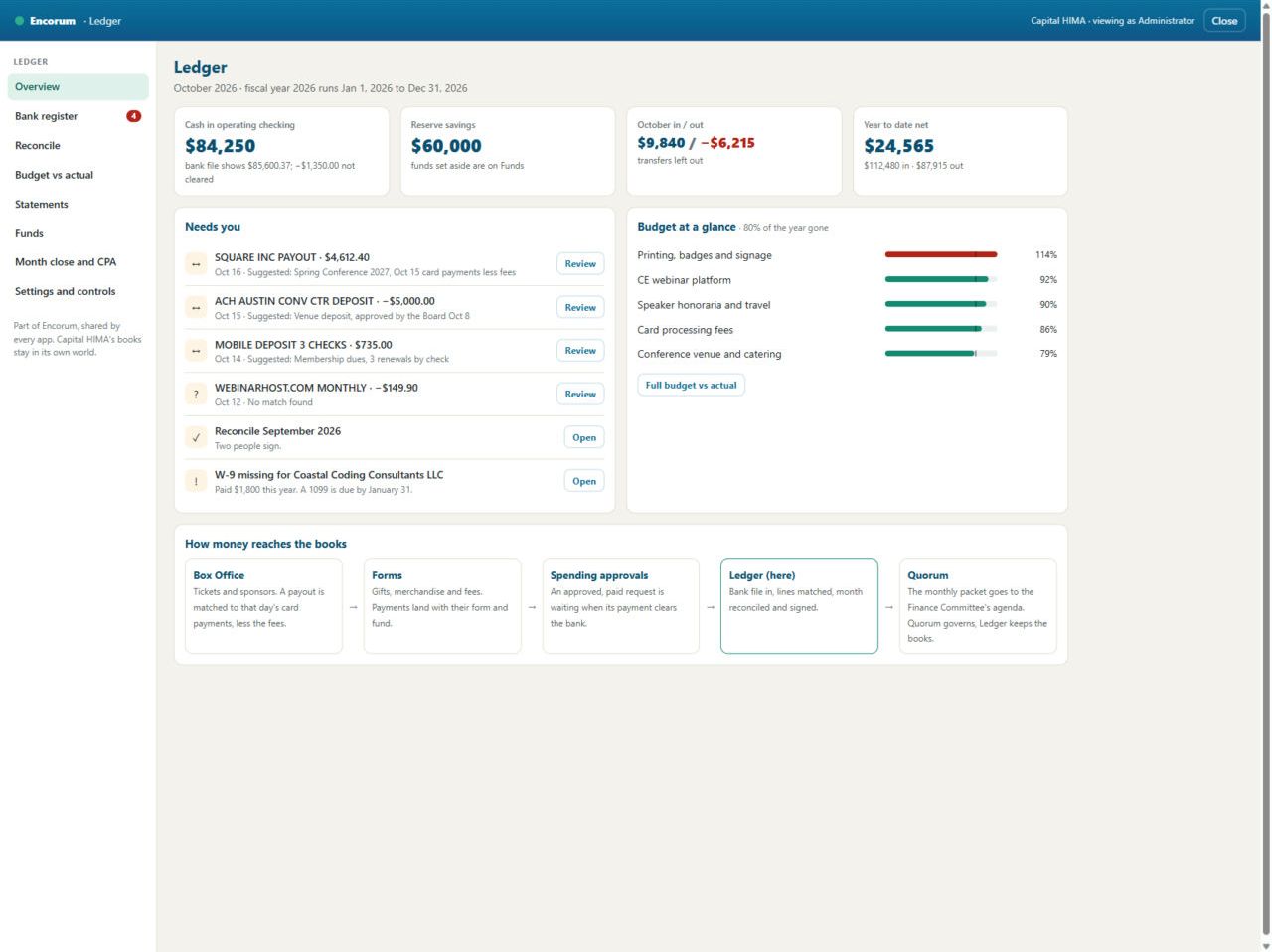Click the green Encorum logo dot

(19, 21)
